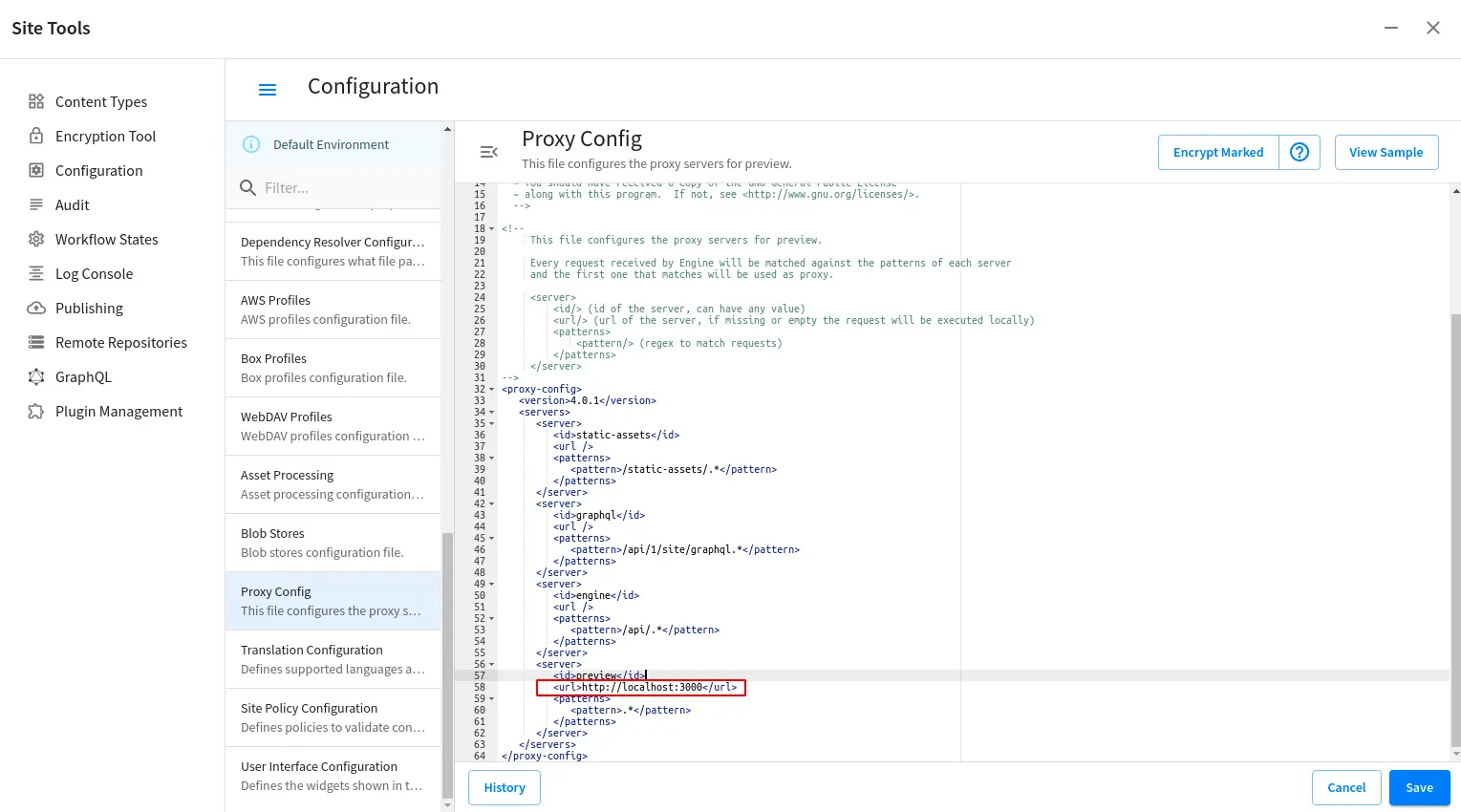
Task: Click the Encryption Tool lock icon
Action: click(36, 136)
